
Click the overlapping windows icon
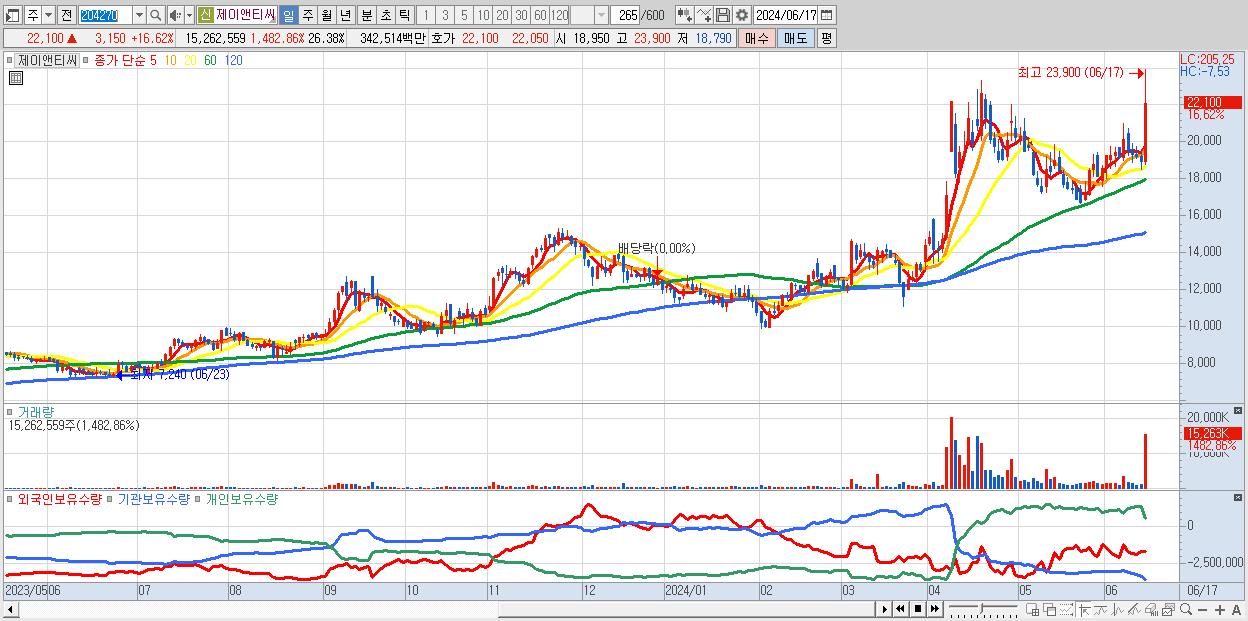(x=1050, y=610)
